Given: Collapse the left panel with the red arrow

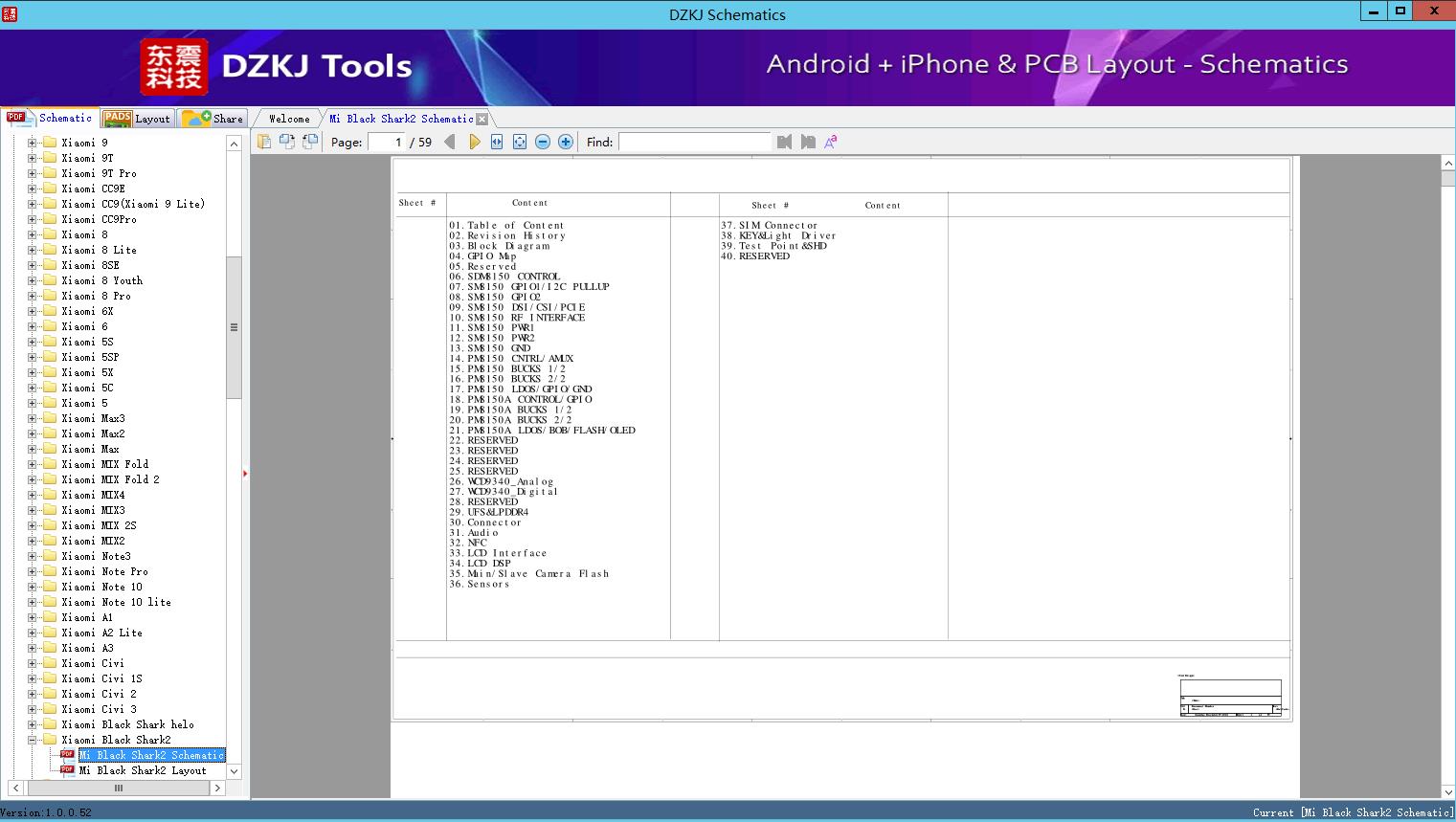Looking at the screenshot, I should pos(245,473).
